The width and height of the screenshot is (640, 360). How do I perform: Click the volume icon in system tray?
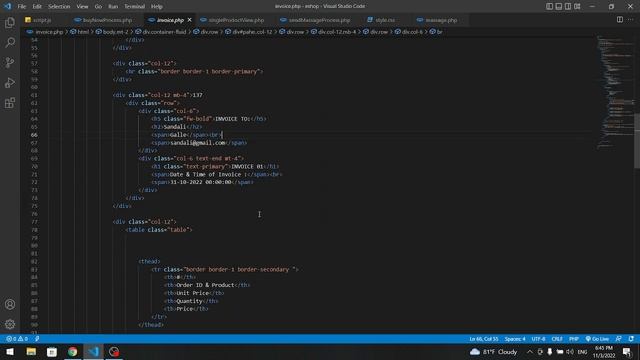pyautogui.click(x=570, y=352)
